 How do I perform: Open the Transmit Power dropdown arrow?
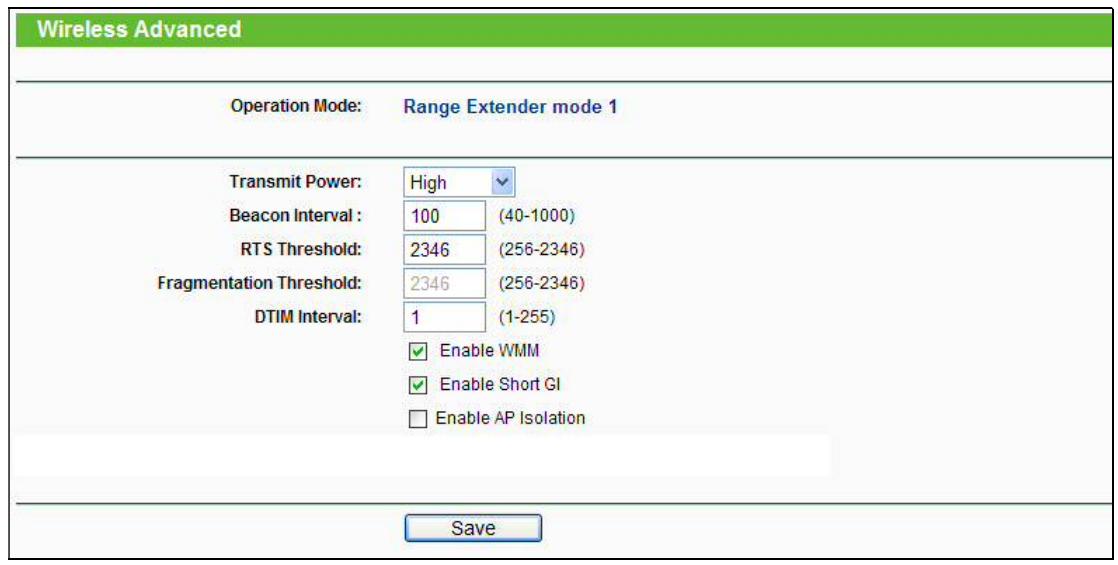pyautogui.click(x=503, y=182)
